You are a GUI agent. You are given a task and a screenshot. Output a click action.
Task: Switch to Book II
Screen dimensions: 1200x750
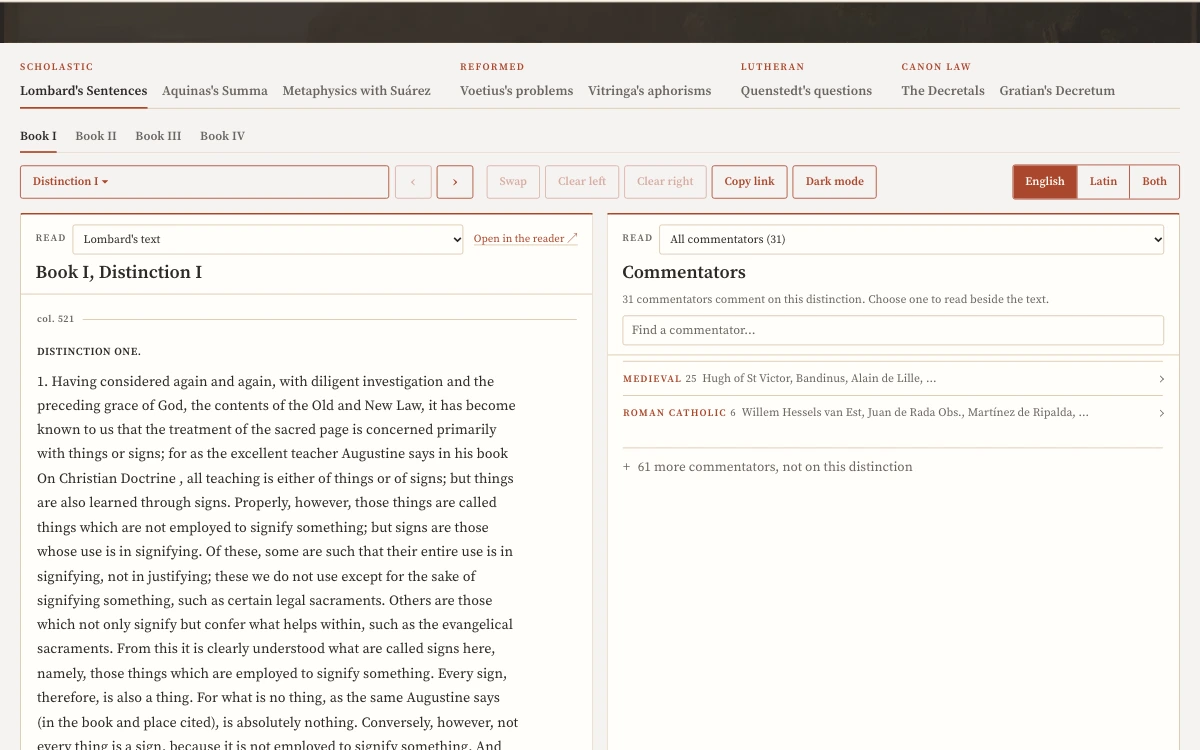pyautogui.click(x=96, y=136)
